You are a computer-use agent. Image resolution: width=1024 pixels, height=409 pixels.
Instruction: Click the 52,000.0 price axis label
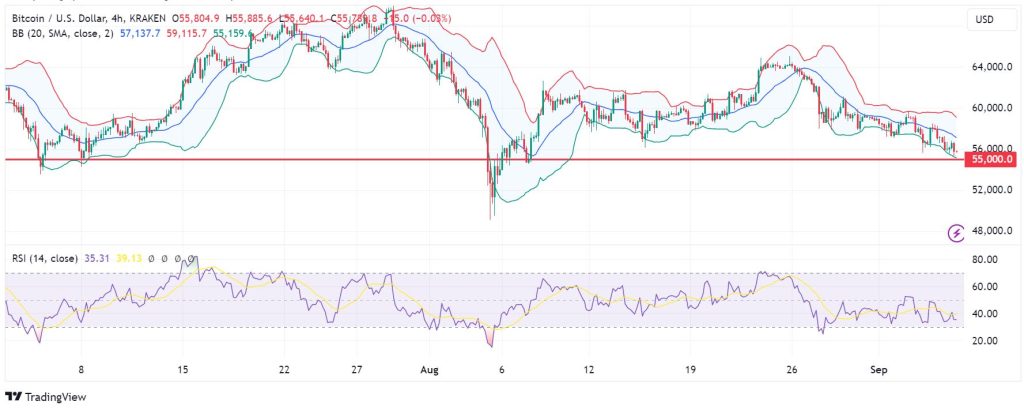click(x=991, y=190)
